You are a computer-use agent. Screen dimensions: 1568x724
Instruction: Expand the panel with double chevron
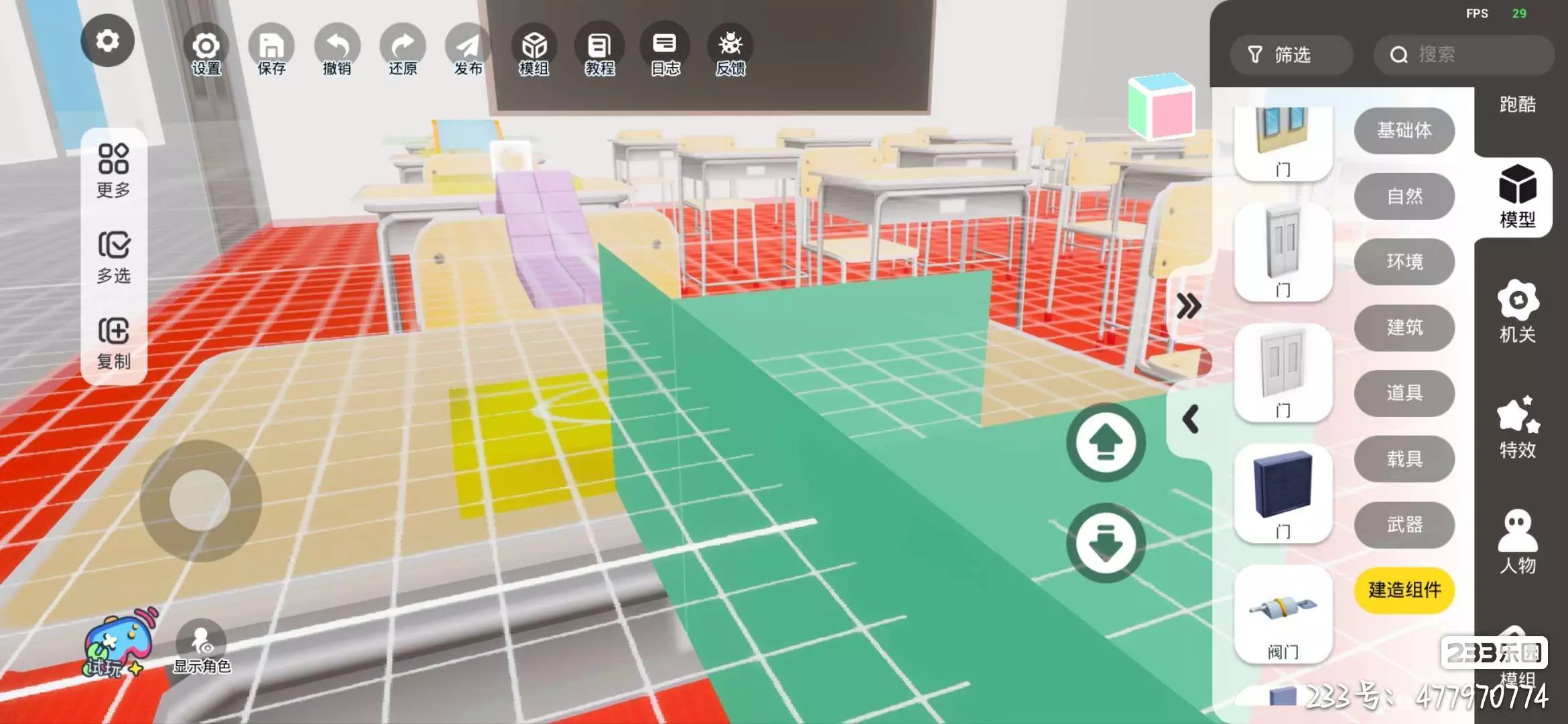(x=1189, y=306)
